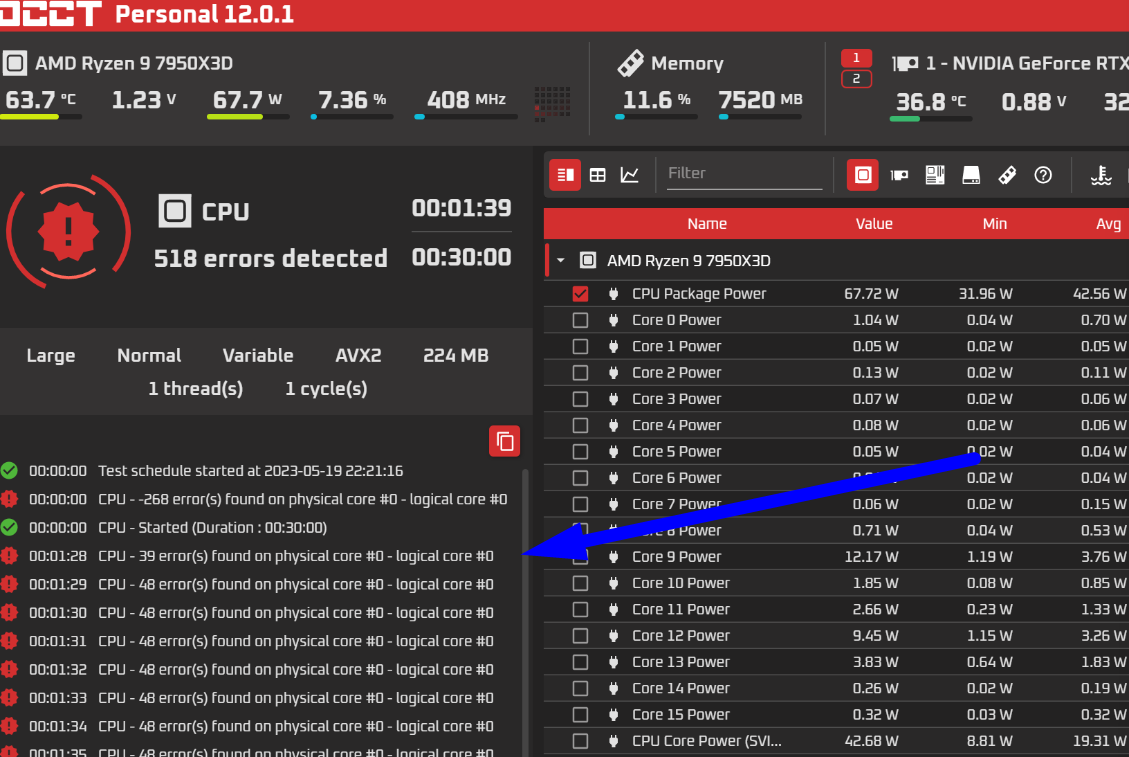
Task: Click the plug icon beside CPU Package Power
Action: pyautogui.click(x=613, y=294)
